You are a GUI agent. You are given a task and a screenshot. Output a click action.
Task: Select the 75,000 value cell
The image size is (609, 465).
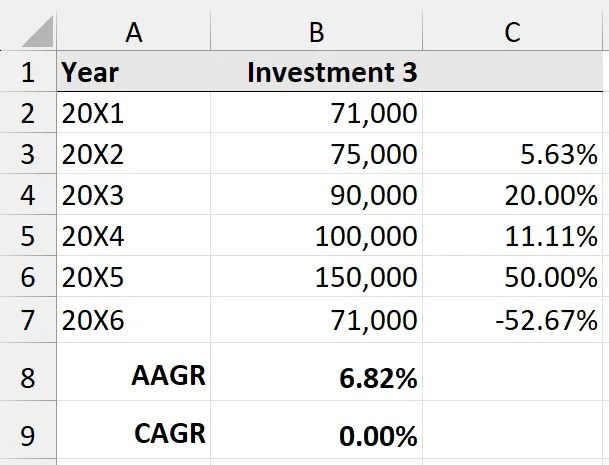316,154
